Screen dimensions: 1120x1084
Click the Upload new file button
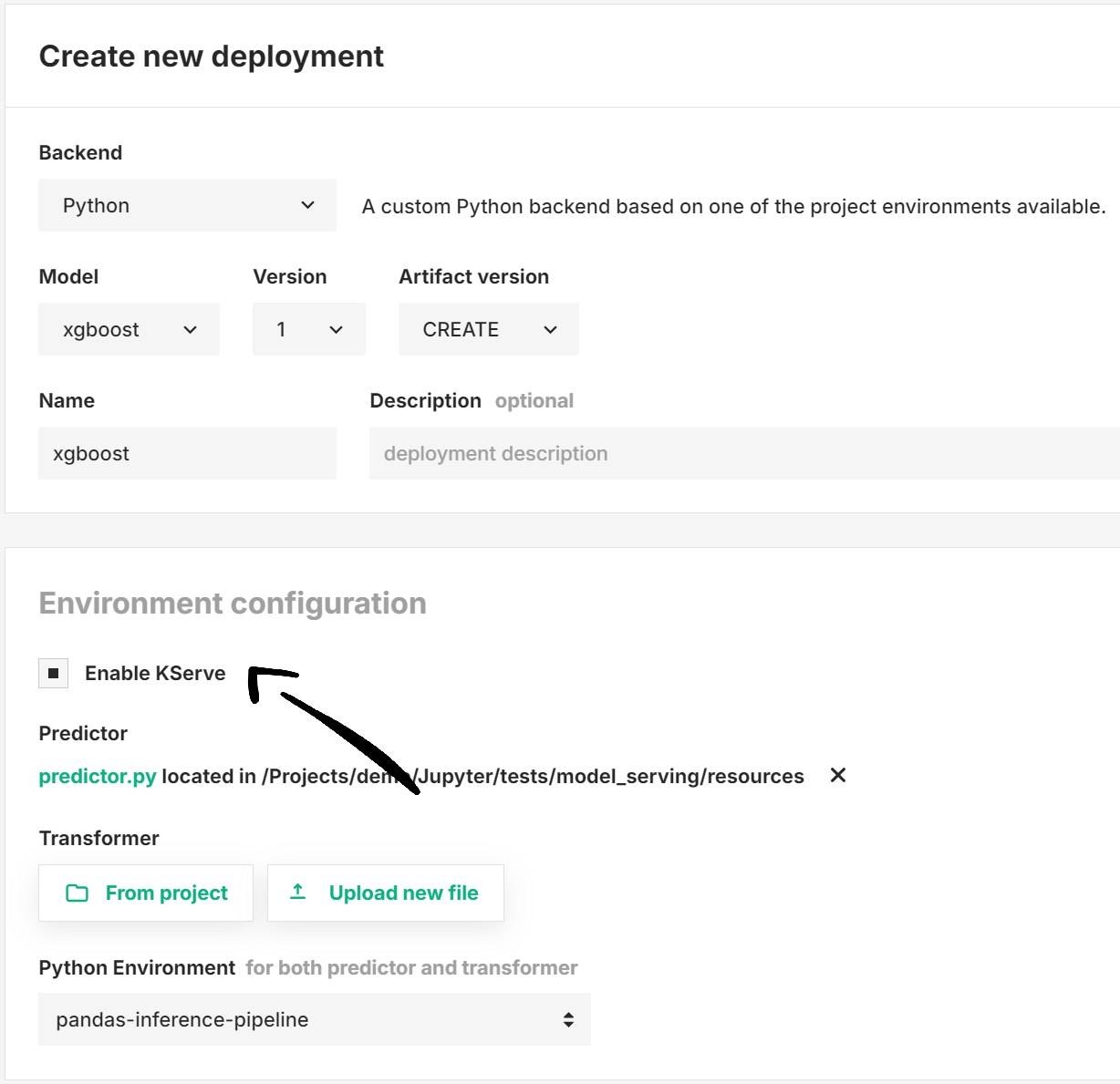385,893
